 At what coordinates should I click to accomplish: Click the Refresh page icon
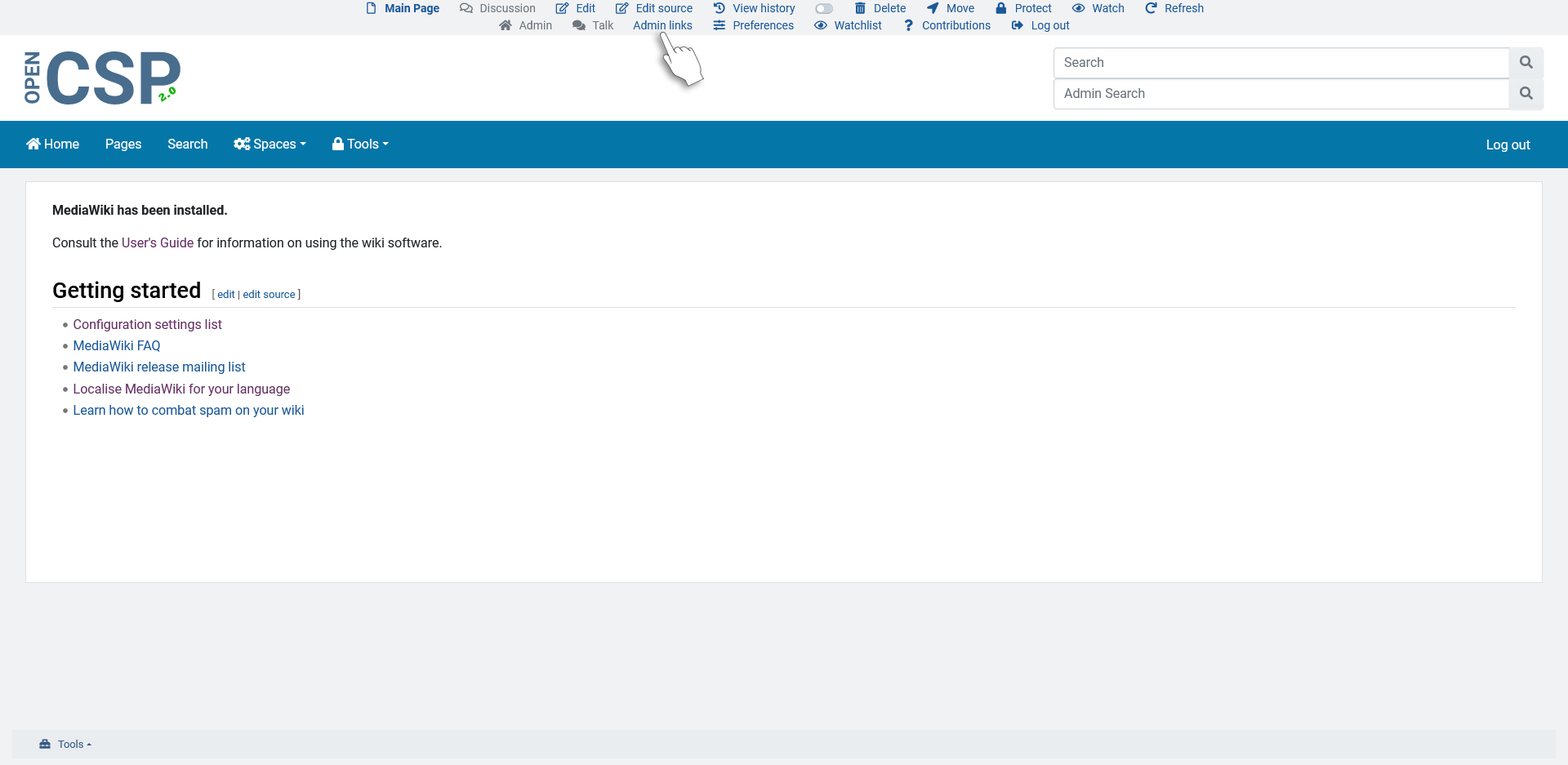(x=1151, y=8)
